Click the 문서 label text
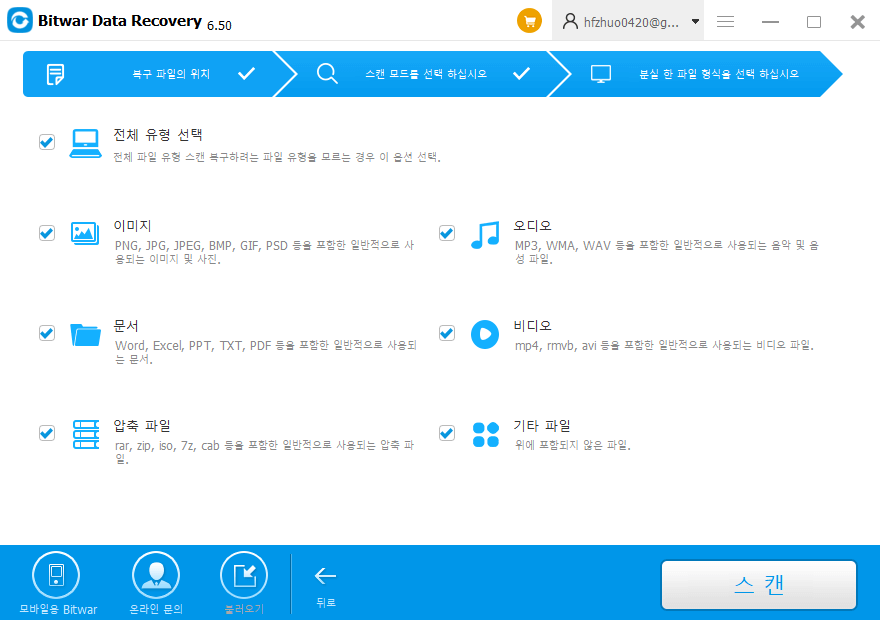Screen dimensions: 880x620 pyautogui.click(x=126, y=326)
